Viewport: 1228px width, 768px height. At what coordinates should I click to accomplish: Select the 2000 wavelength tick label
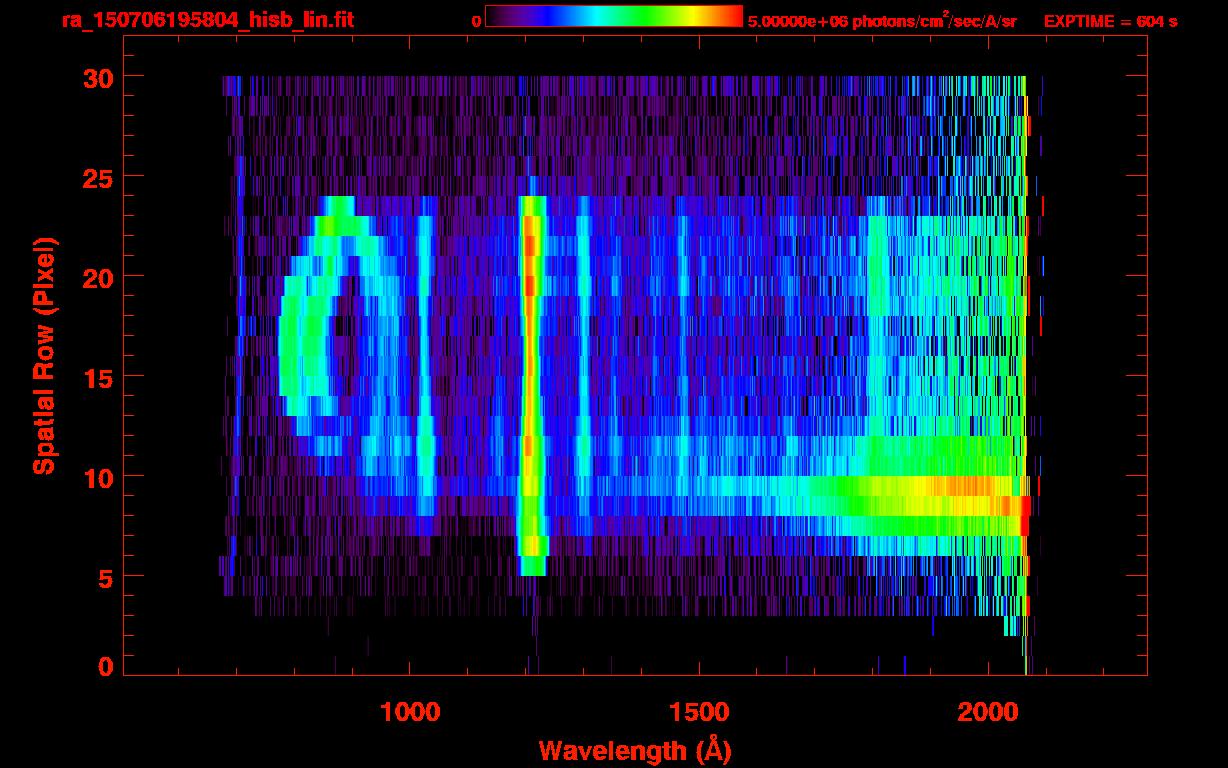[987, 712]
